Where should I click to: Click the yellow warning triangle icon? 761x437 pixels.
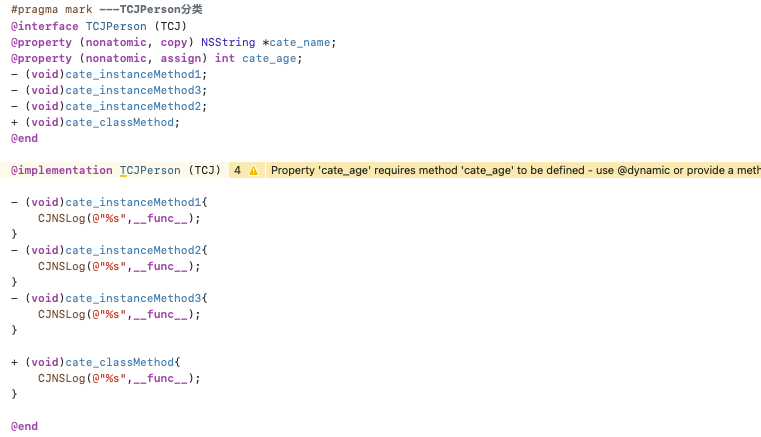tap(253, 170)
